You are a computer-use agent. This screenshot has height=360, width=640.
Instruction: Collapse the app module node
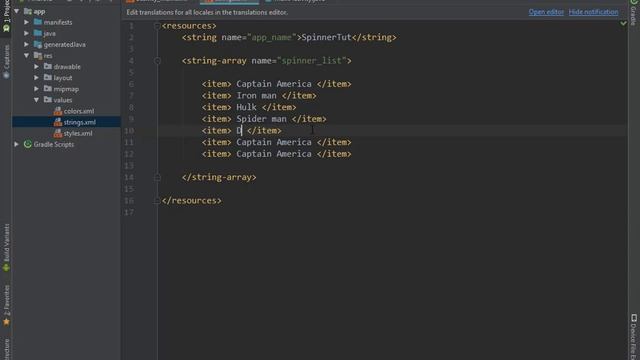pyautogui.click(x=17, y=11)
